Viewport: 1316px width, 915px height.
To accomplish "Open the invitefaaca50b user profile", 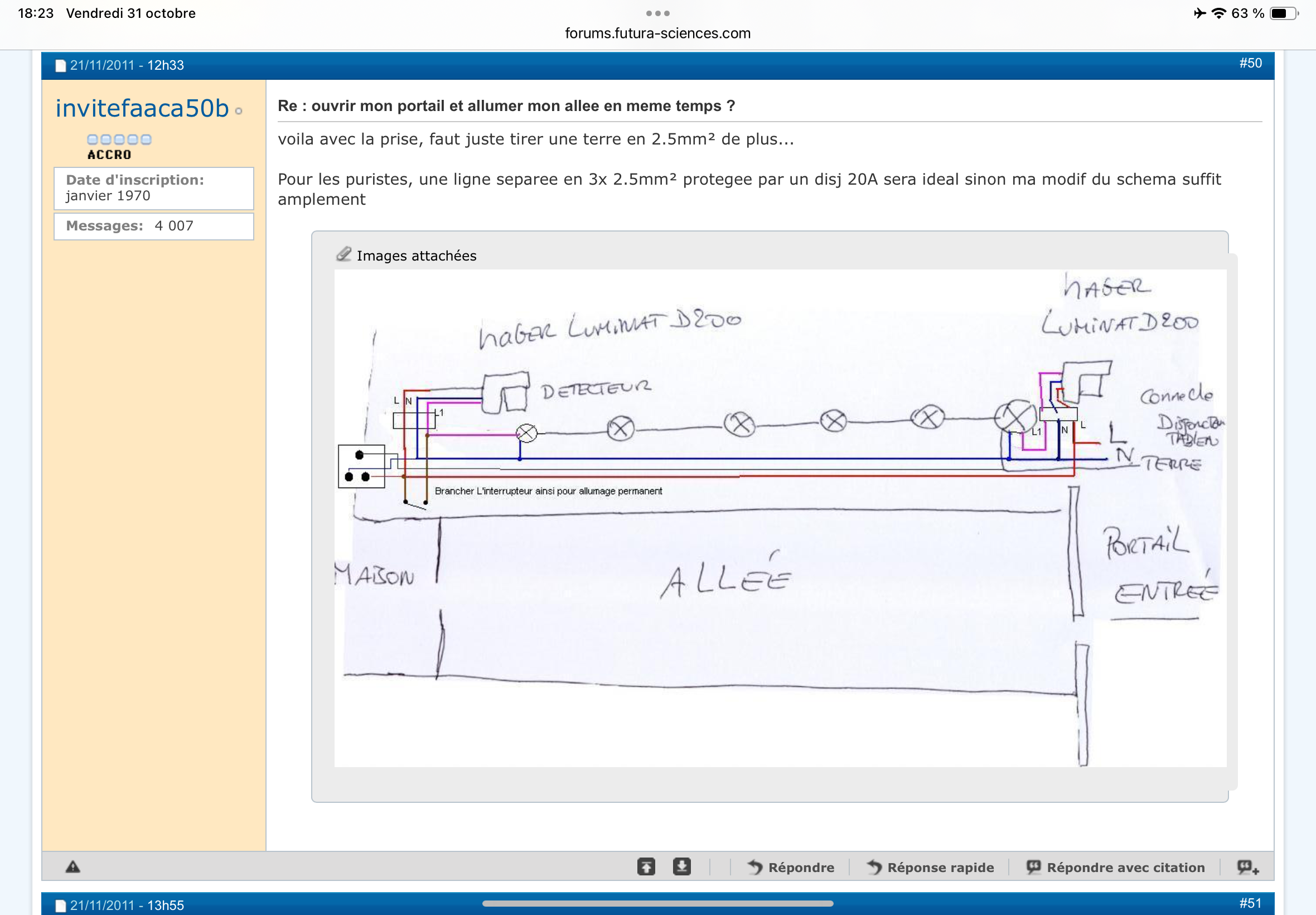I will [142, 108].
